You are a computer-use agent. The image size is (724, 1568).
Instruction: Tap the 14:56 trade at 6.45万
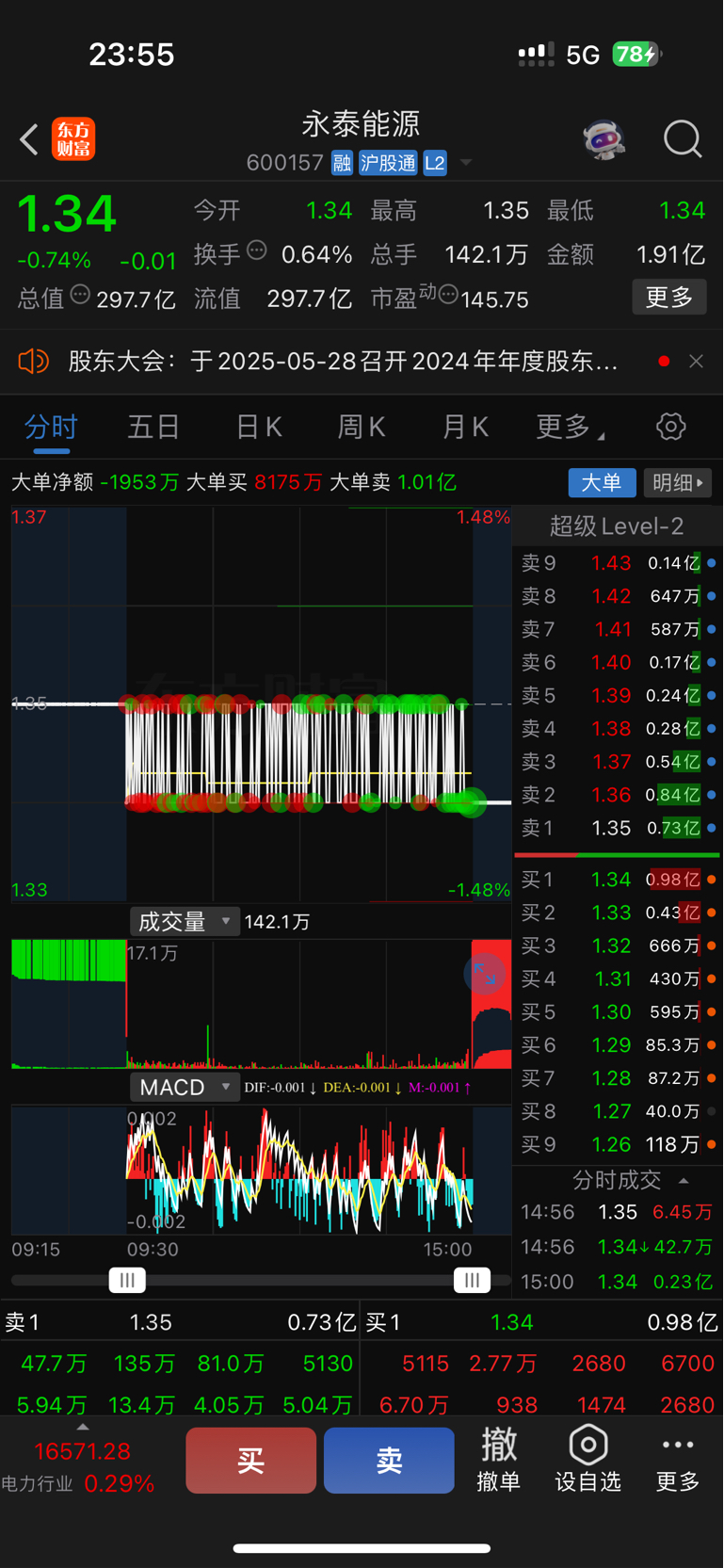(x=618, y=1213)
